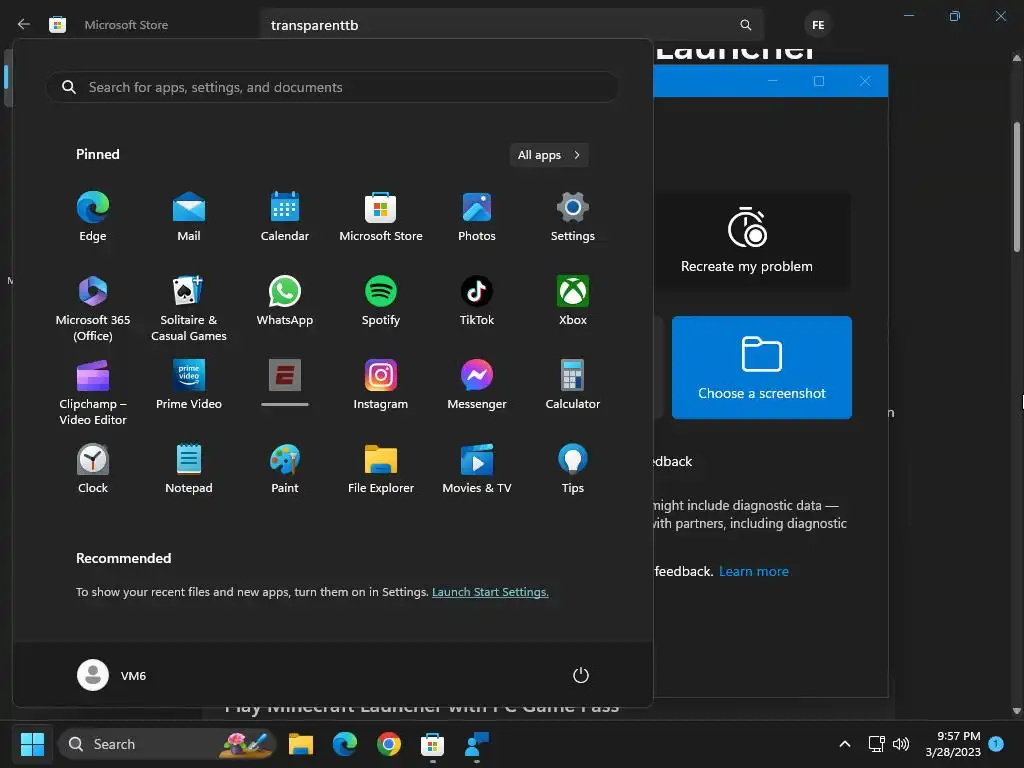Launch Messenger

[x=477, y=385]
